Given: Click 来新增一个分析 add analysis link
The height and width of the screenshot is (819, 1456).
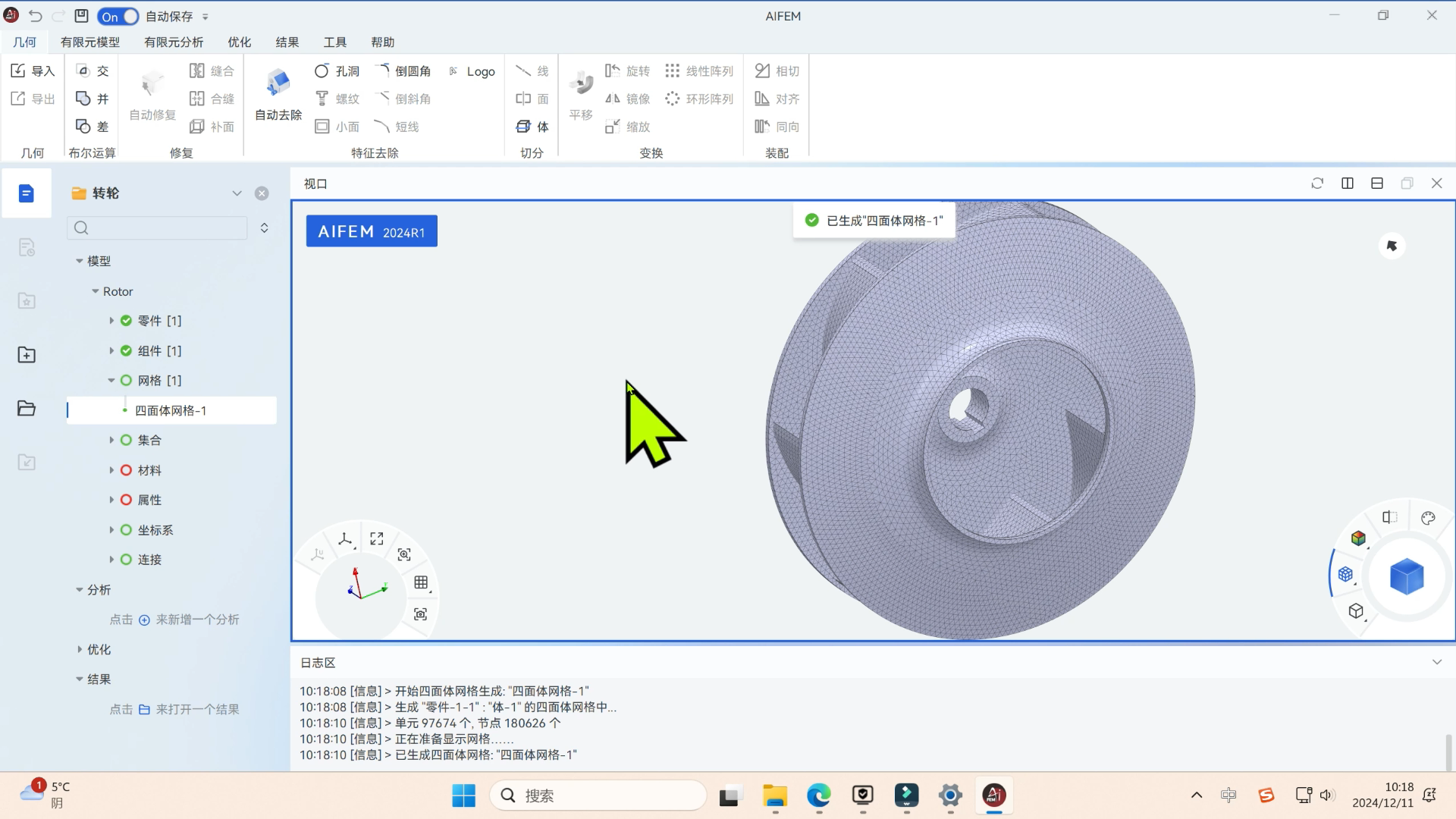Looking at the screenshot, I should click(x=197, y=620).
